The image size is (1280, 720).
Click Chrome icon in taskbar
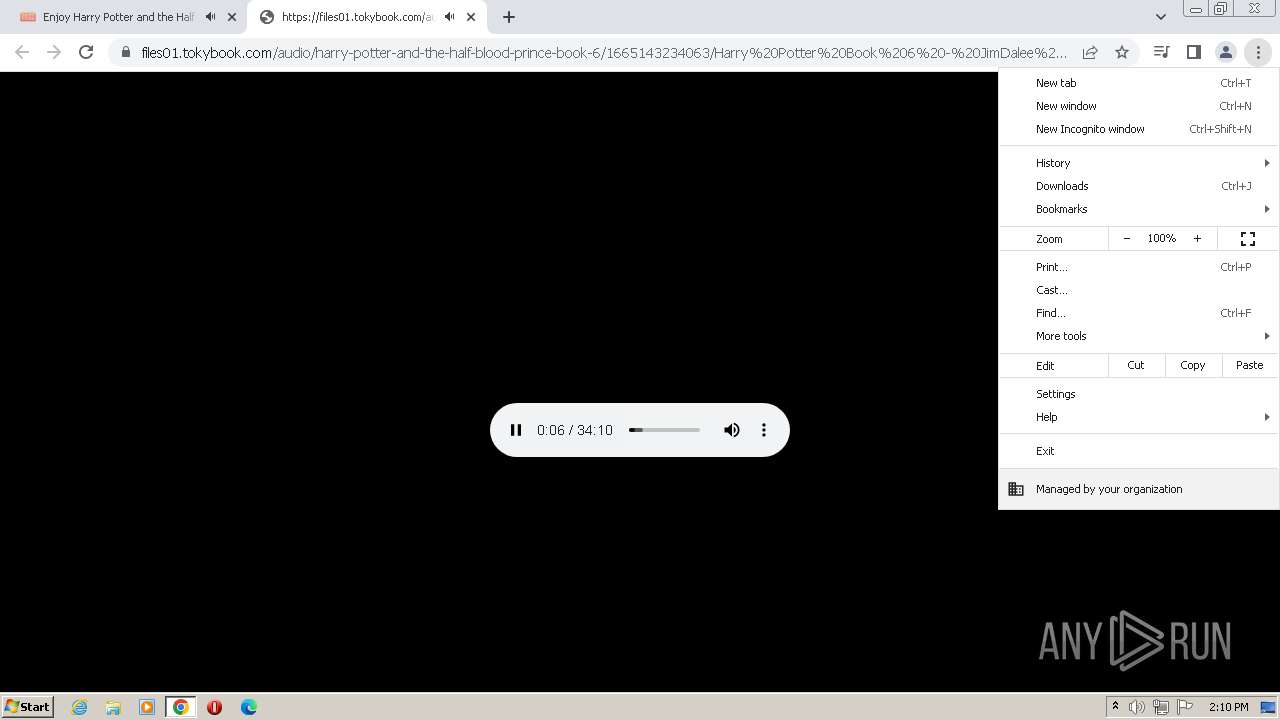(x=181, y=707)
